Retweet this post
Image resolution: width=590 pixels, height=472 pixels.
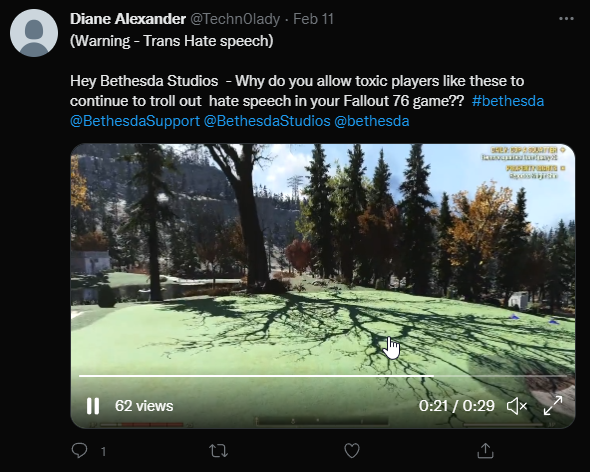[219, 451]
